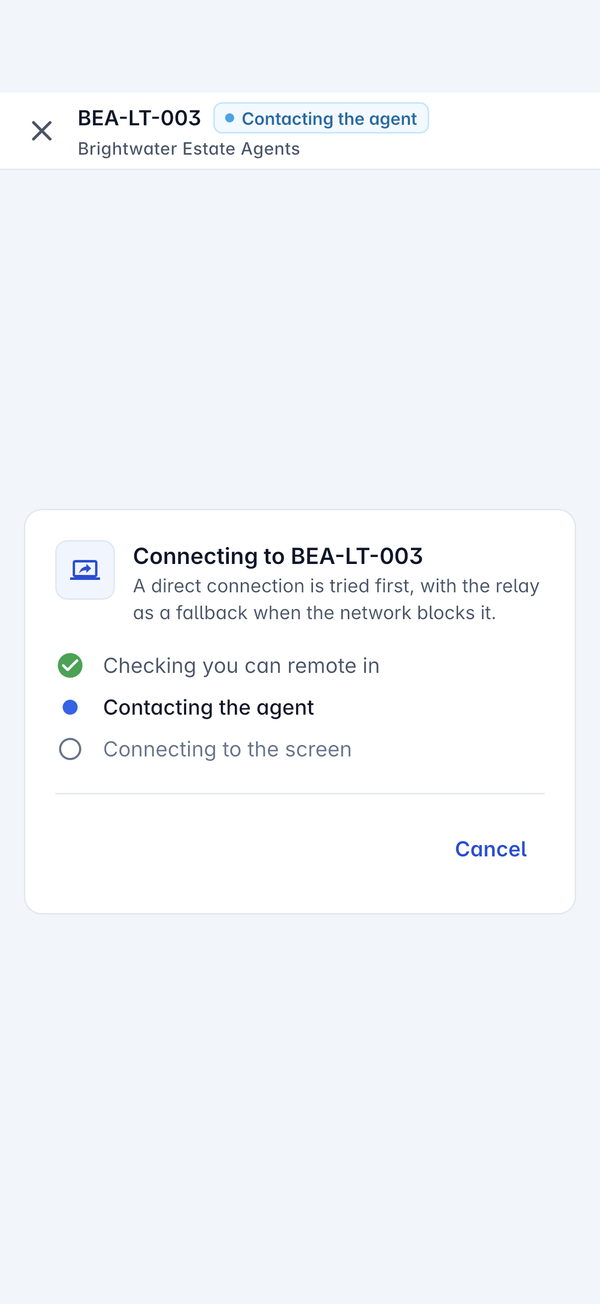
Task: Select the Connecting to the screen step label
Action: tap(227, 749)
